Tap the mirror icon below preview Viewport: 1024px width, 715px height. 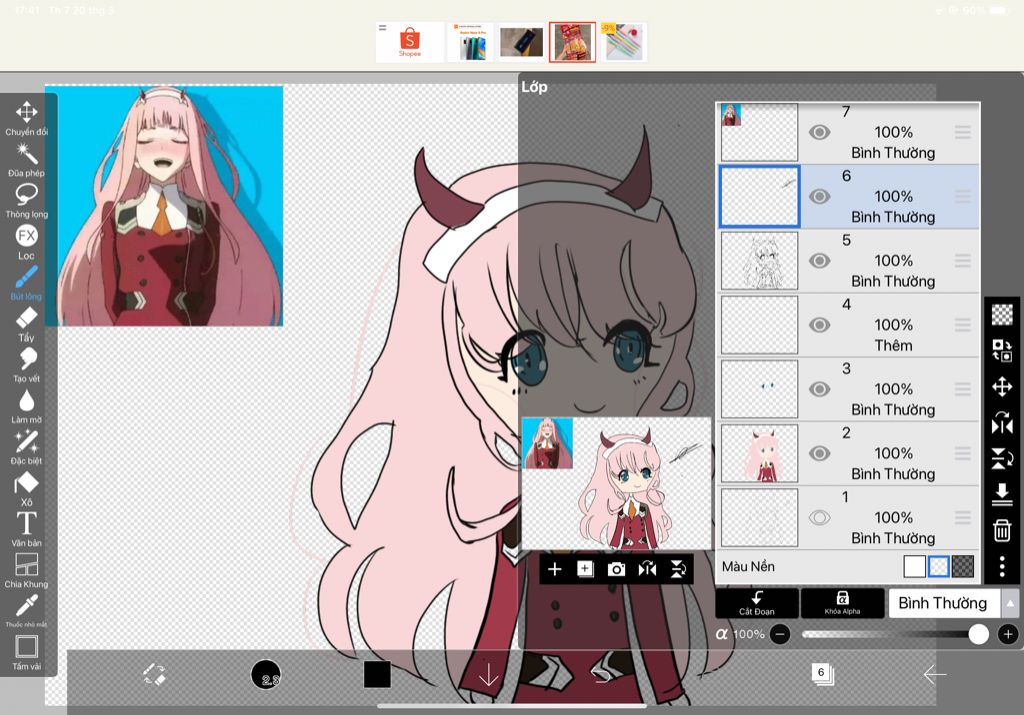[647, 569]
